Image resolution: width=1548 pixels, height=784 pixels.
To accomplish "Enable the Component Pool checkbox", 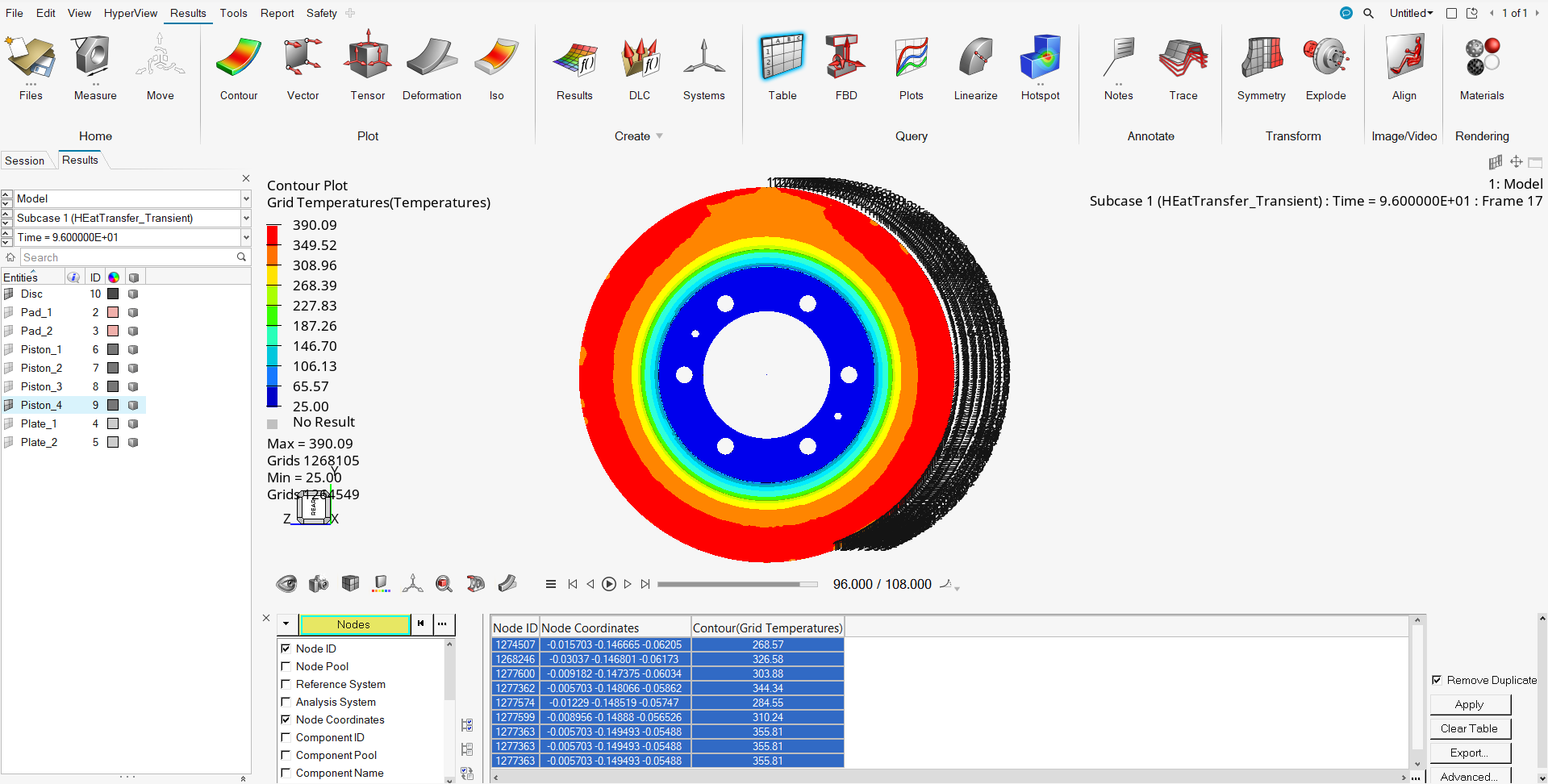I will 286,755.
